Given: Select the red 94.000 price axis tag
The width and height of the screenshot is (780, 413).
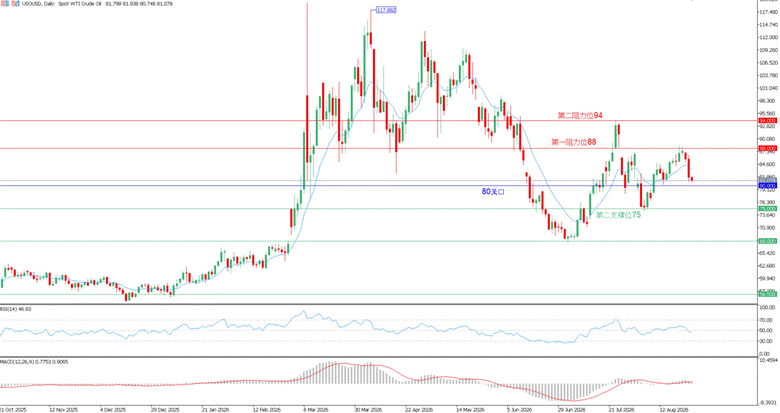Looking at the screenshot, I should [x=768, y=121].
